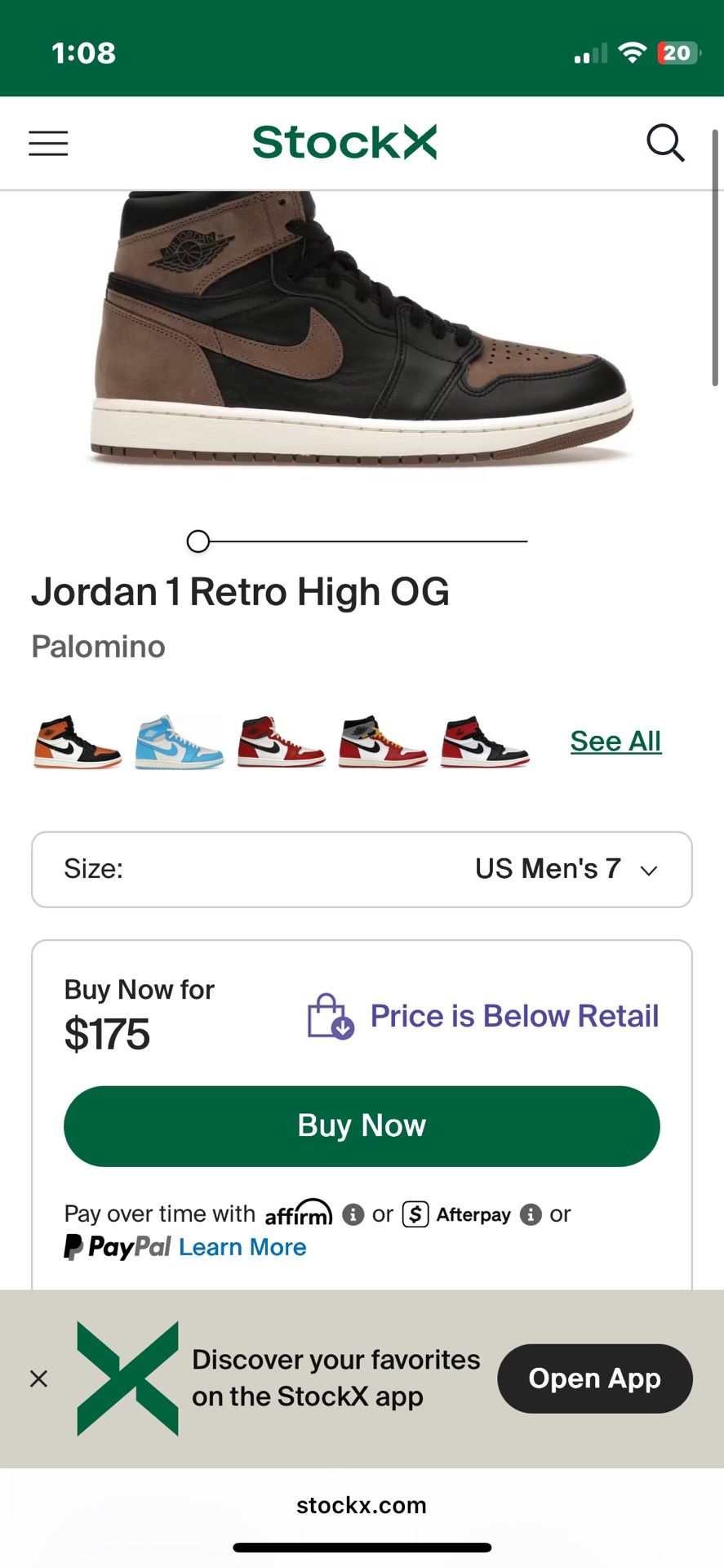Open Afterpay info icon
Image resolution: width=724 pixels, height=1568 pixels.
[x=531, y=1214]
